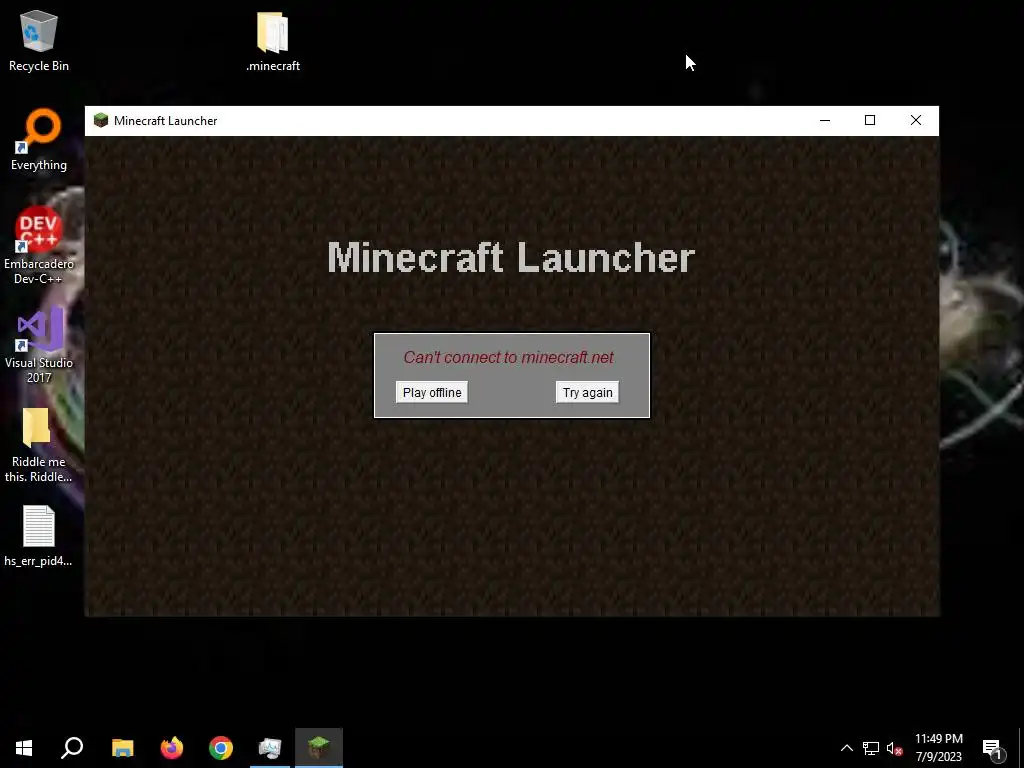Click the large "Minecraft Launcher" heading
This screenshot has width=1024, height=768.
(511, 257)
